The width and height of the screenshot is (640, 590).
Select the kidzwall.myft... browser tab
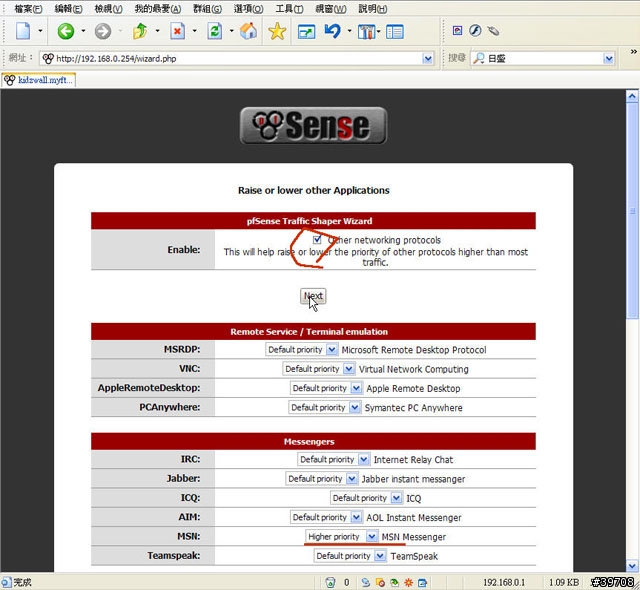(39, 80)
